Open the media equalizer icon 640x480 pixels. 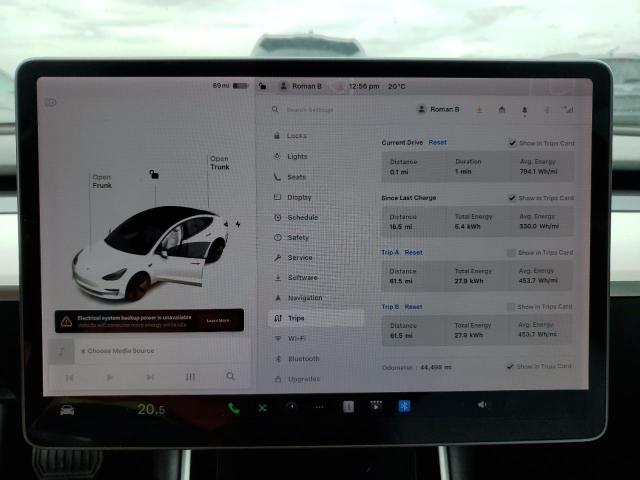[190, 377]
